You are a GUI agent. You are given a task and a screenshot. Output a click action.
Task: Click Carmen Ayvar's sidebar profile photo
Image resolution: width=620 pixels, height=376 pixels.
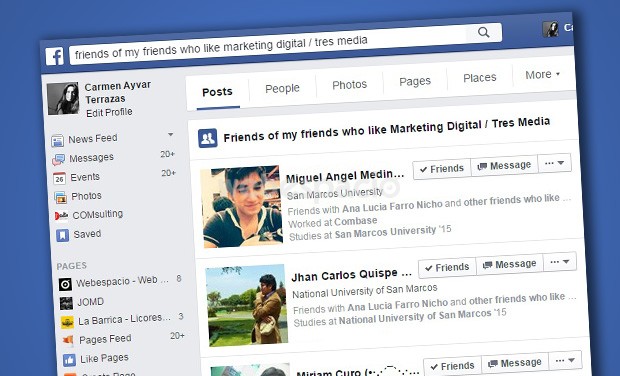63,98
